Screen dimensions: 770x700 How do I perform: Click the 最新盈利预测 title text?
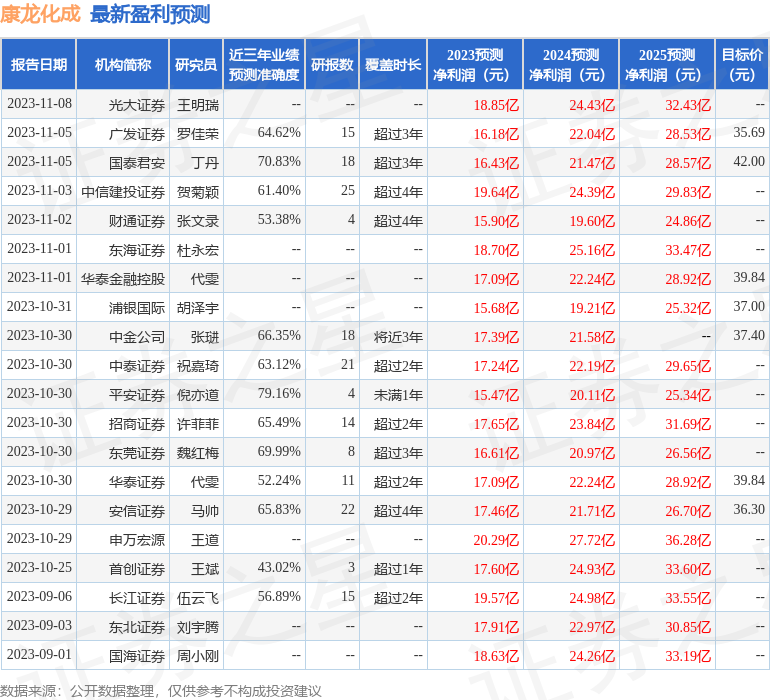pos(150,14)
